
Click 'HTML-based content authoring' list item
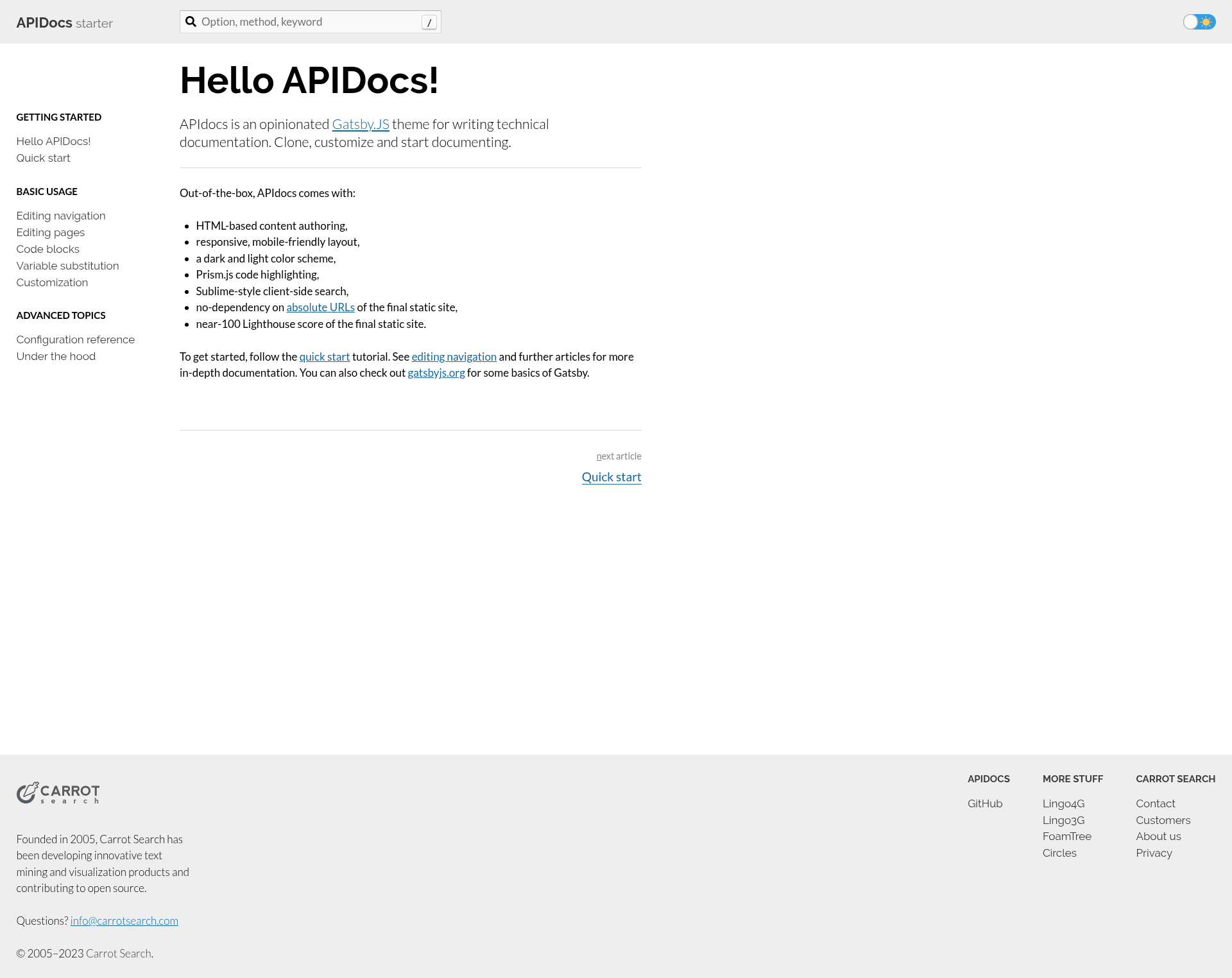pos(271,226)
